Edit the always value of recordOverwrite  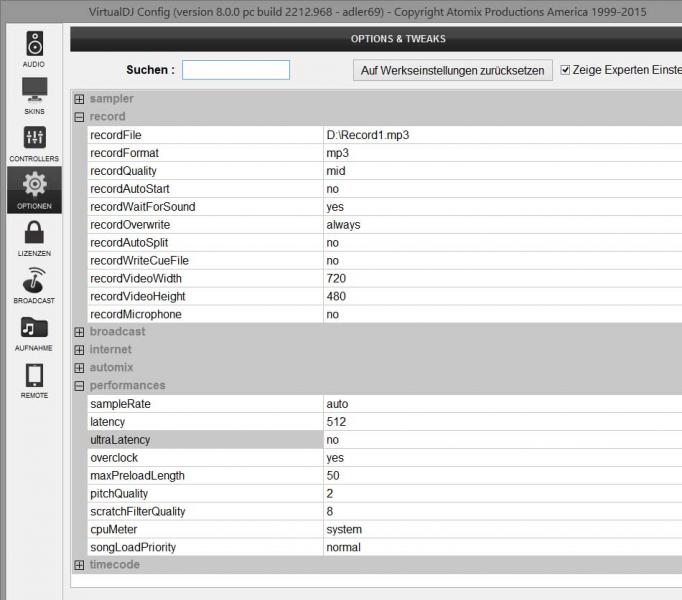pos(343,225)
